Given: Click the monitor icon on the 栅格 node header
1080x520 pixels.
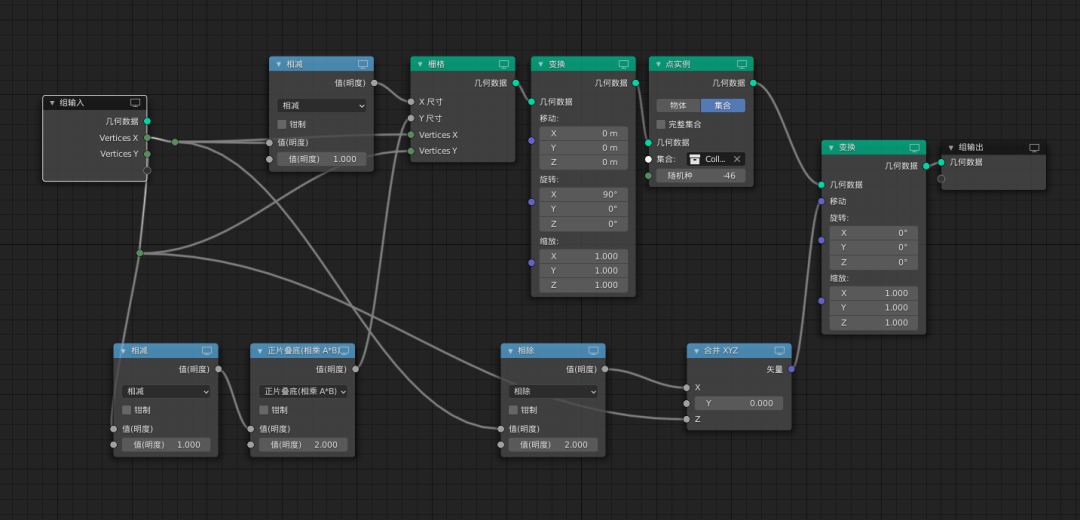Looking at the screenshot, I should (x=504, y=64).
